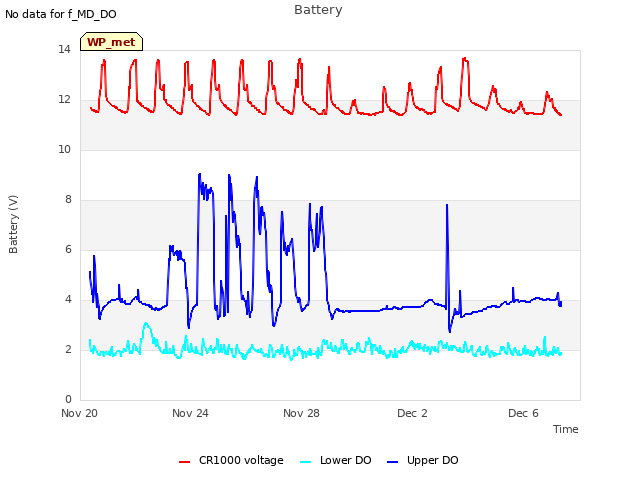Click the 6 y-axis tick label
The height and width of the screenshot is (480, 640).
point(68,250)
